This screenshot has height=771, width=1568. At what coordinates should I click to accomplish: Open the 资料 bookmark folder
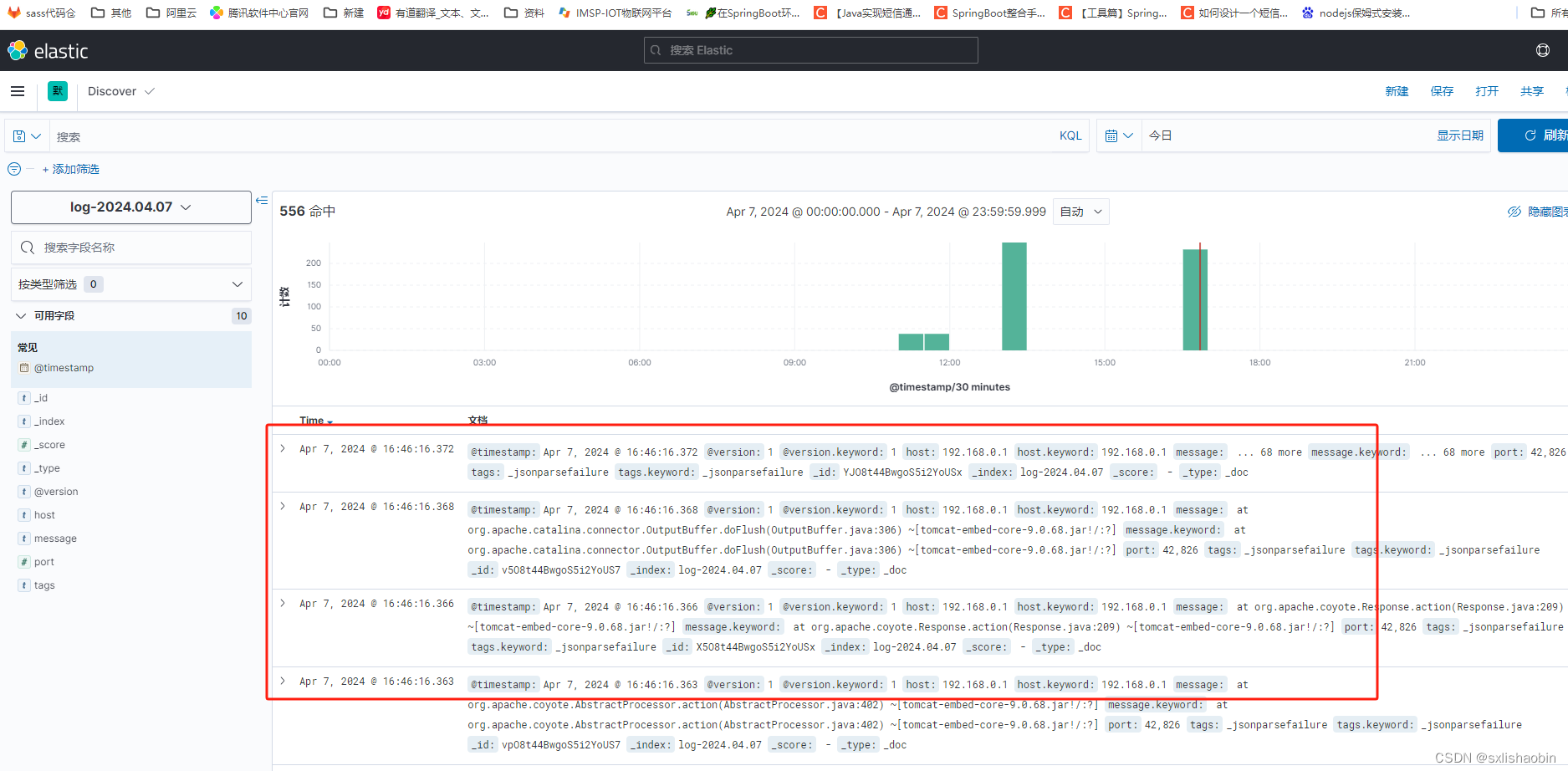pos(524,13)
